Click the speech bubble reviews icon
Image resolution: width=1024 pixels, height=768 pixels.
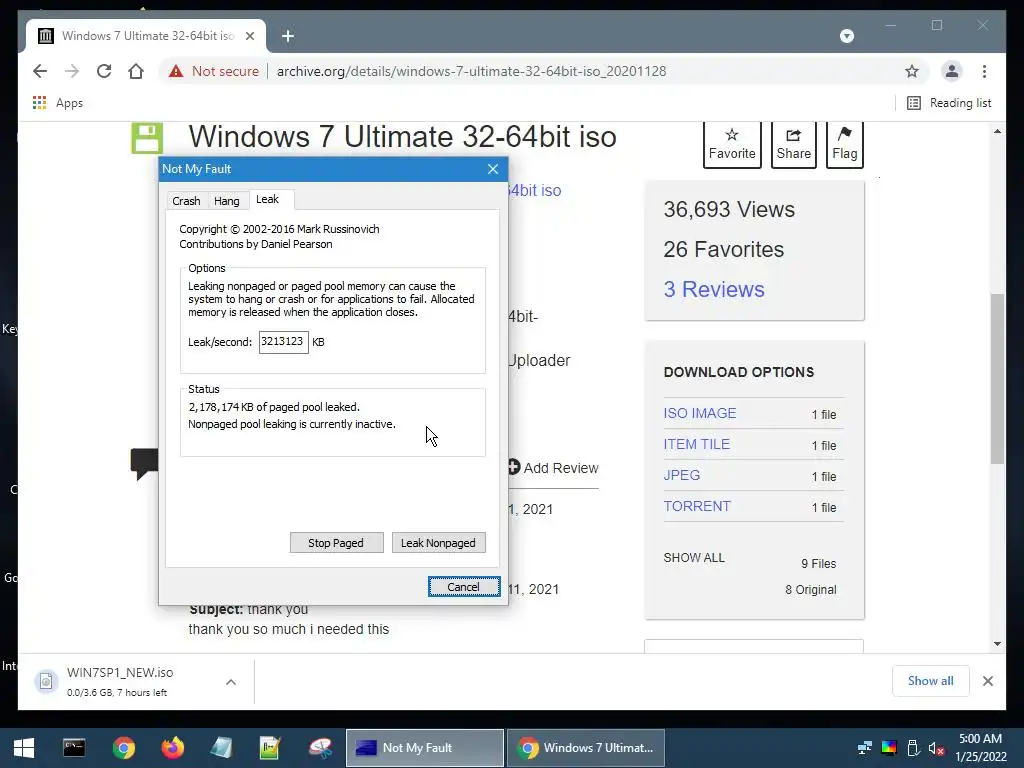(144, 464)
